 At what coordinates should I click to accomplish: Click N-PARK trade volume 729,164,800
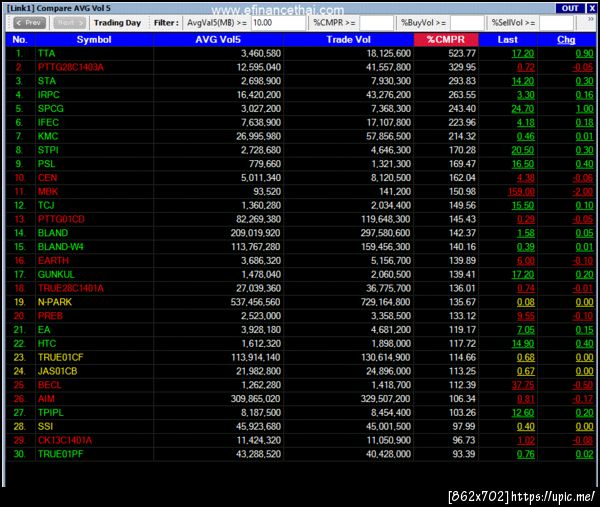point(385,302)
